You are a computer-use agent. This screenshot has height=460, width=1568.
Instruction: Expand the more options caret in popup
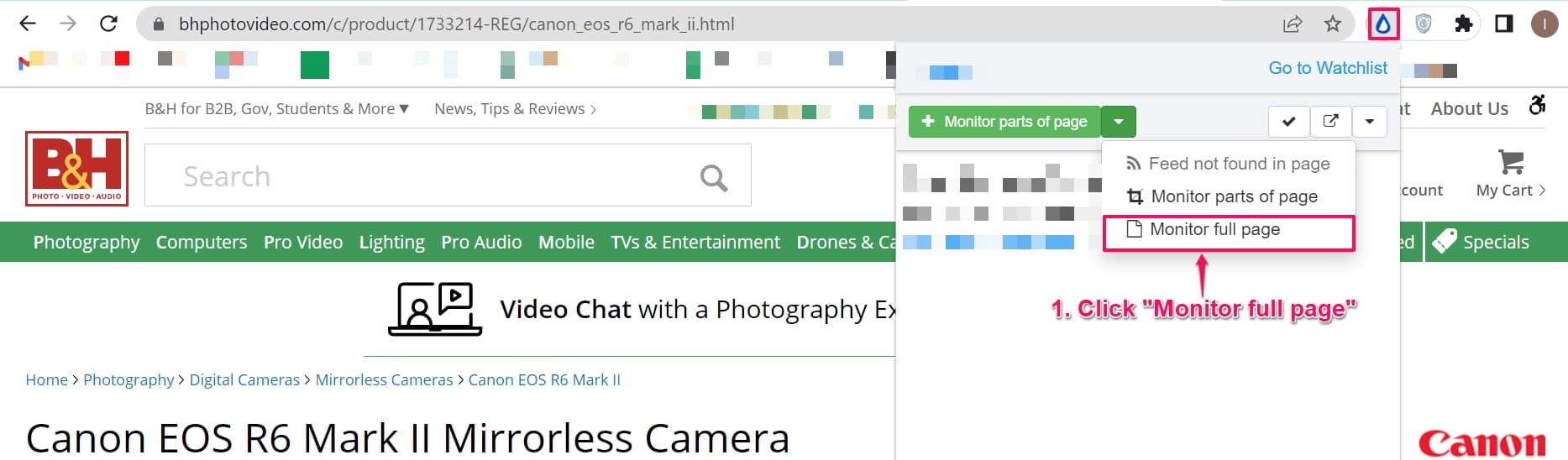(x=1369, y=122)
